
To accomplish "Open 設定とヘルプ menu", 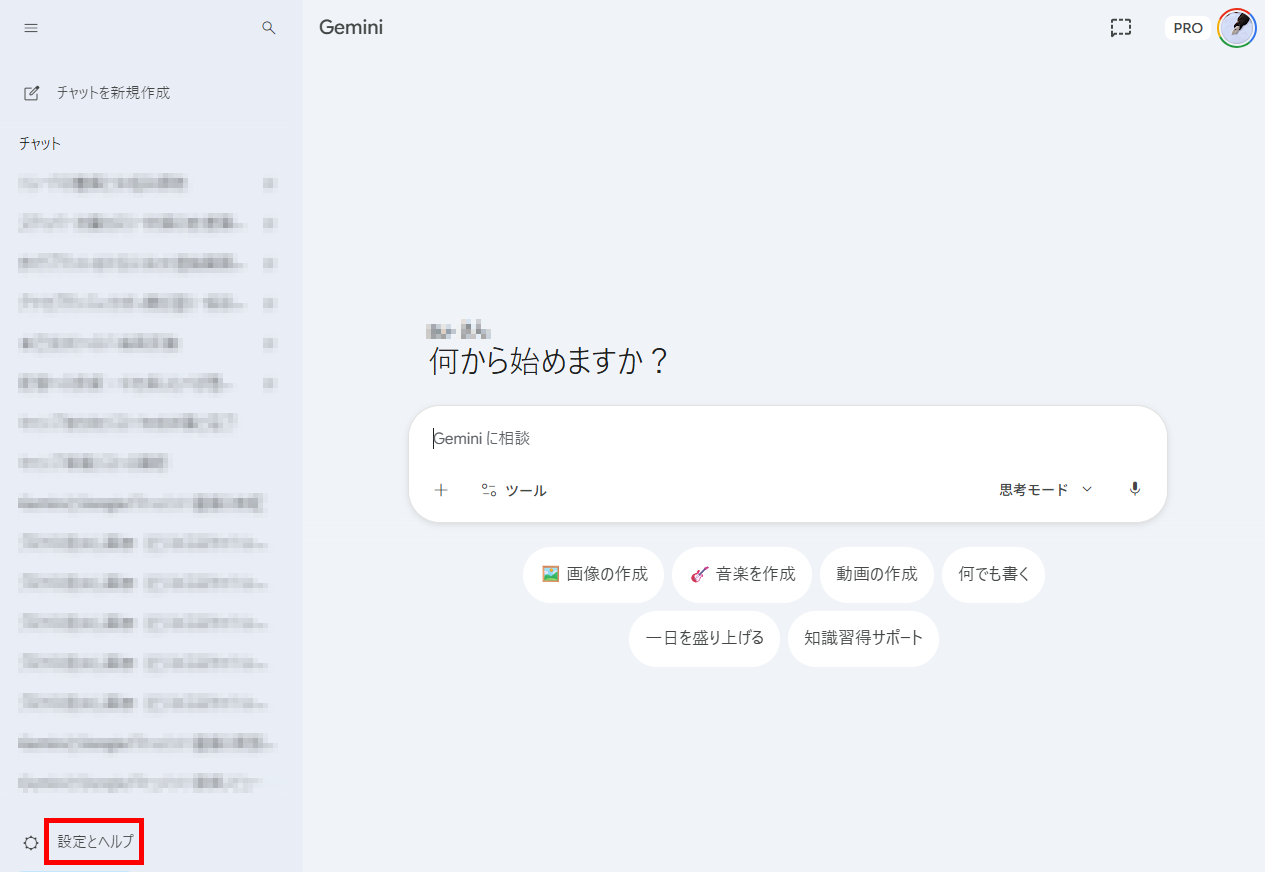I will [x=95, y=842].
